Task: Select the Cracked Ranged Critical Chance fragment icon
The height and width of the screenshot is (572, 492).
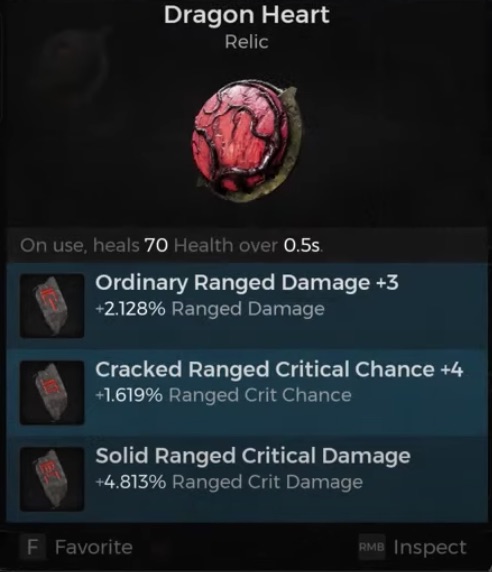Action: 52,393
